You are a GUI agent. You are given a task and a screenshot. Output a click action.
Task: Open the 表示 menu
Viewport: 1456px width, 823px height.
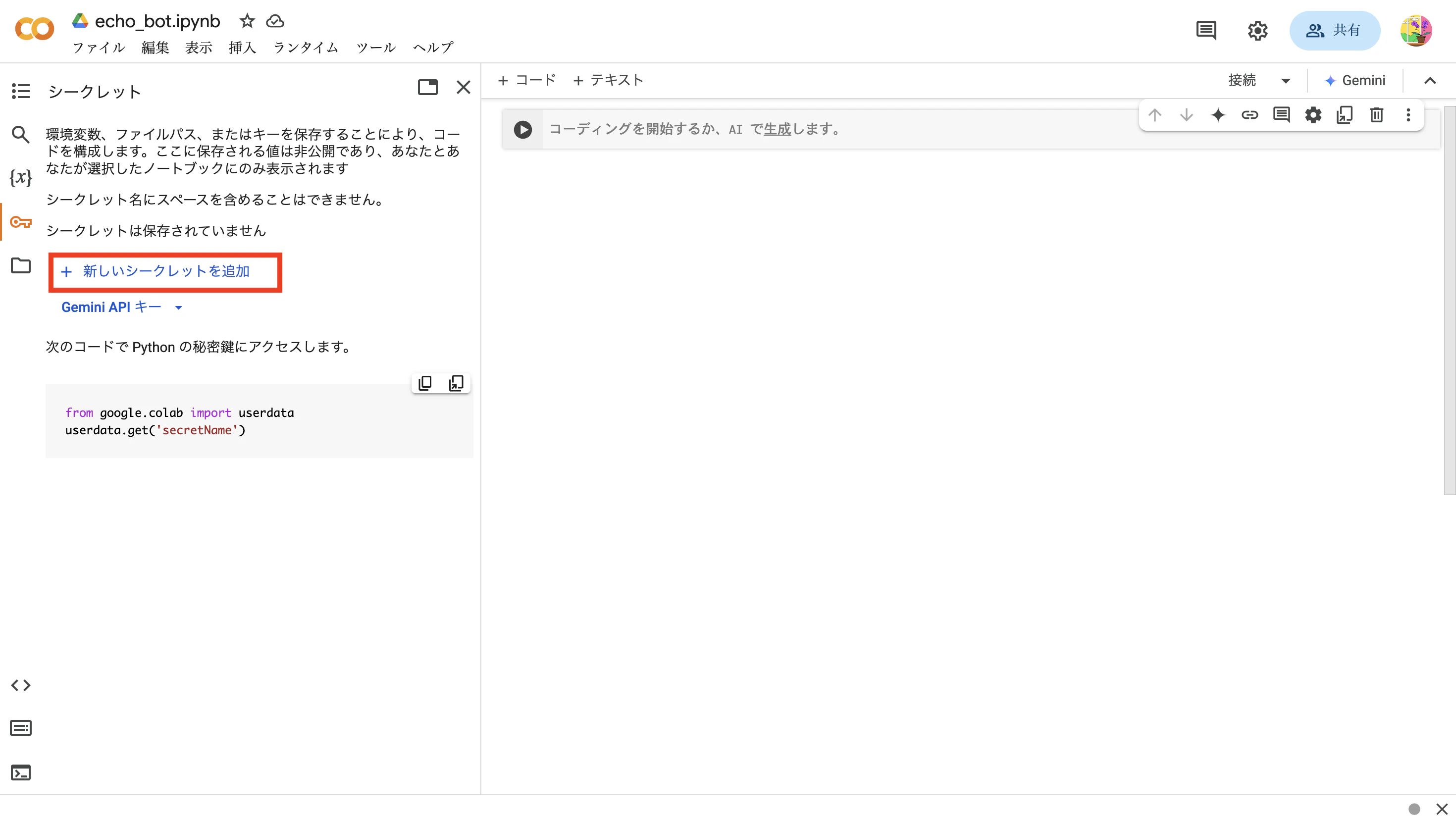199,48
